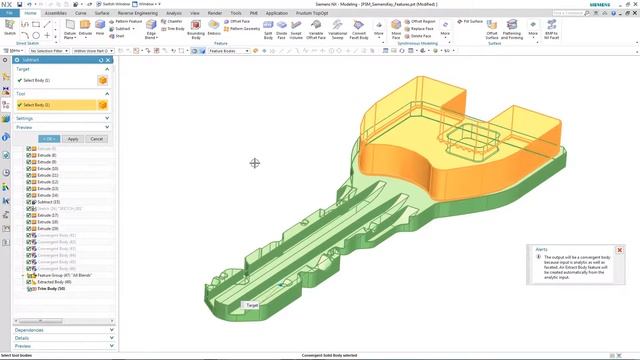This screenshot has width=640, height=360.
Task: Open the Feature Bodies dropdown
Action: tap(229, 51)
